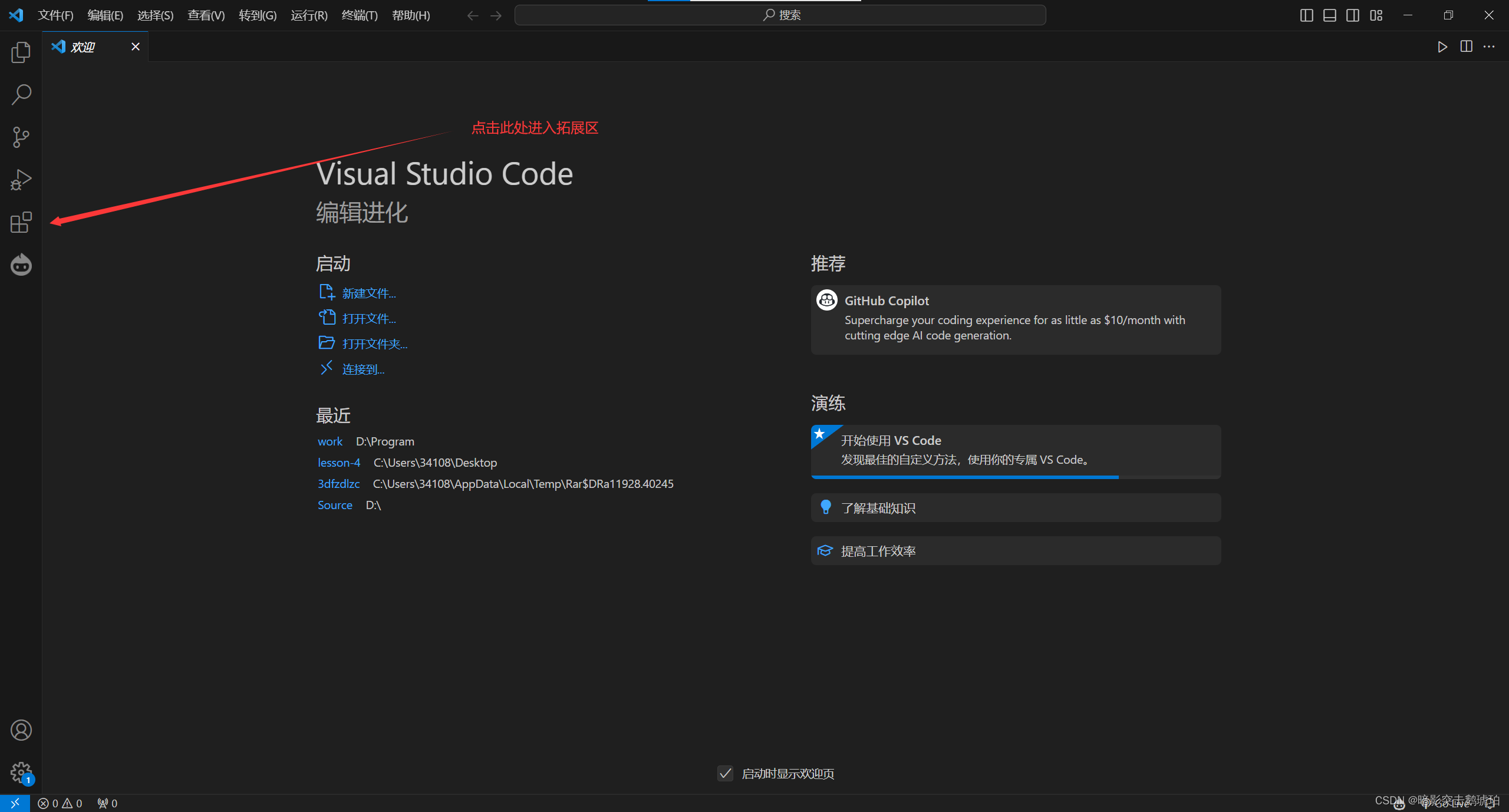
Task: Open the Run and Debug view
Action: [x=21, y=180]
